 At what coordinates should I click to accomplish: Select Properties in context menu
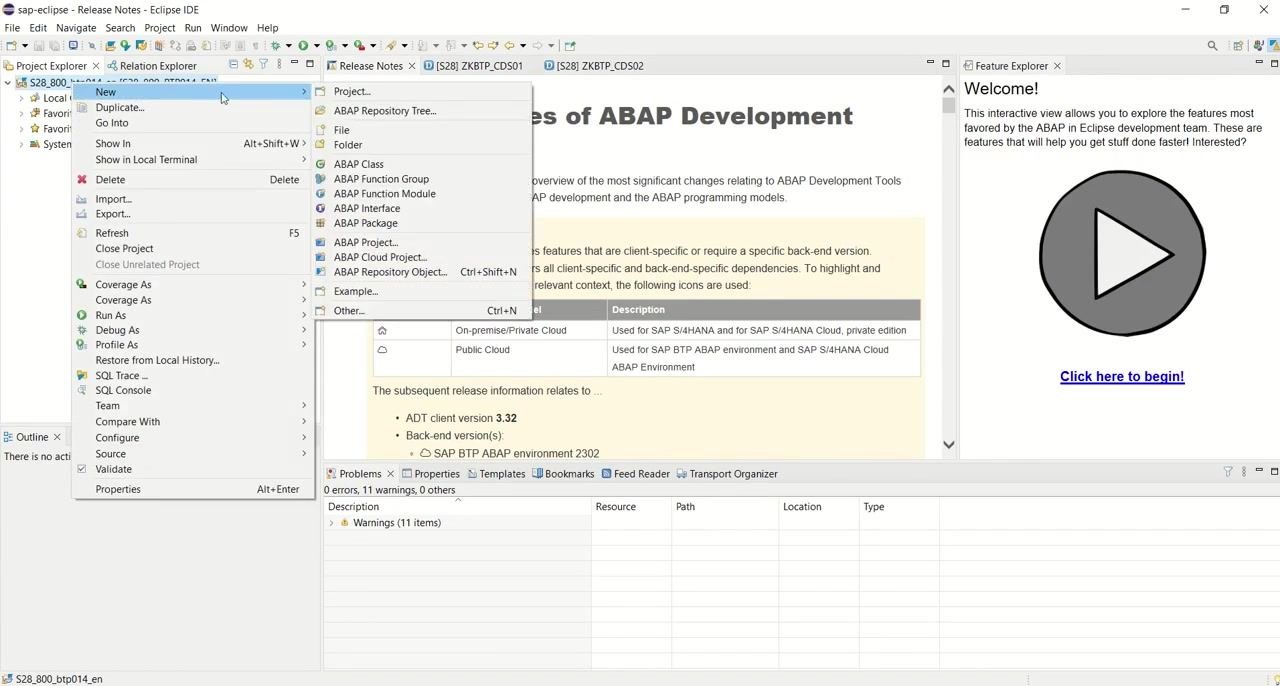click(x=195, y=489)
